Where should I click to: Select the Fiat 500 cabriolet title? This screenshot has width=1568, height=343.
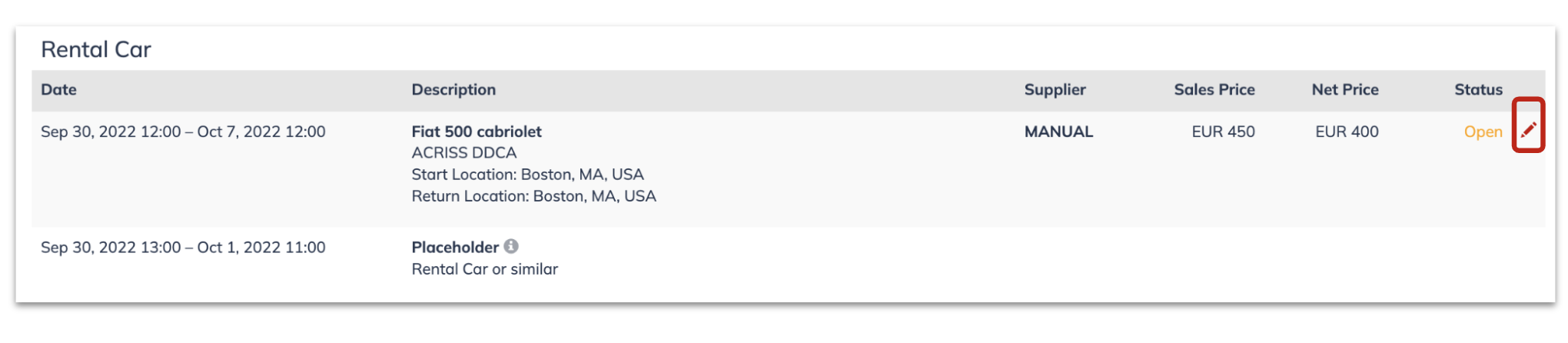477,132
